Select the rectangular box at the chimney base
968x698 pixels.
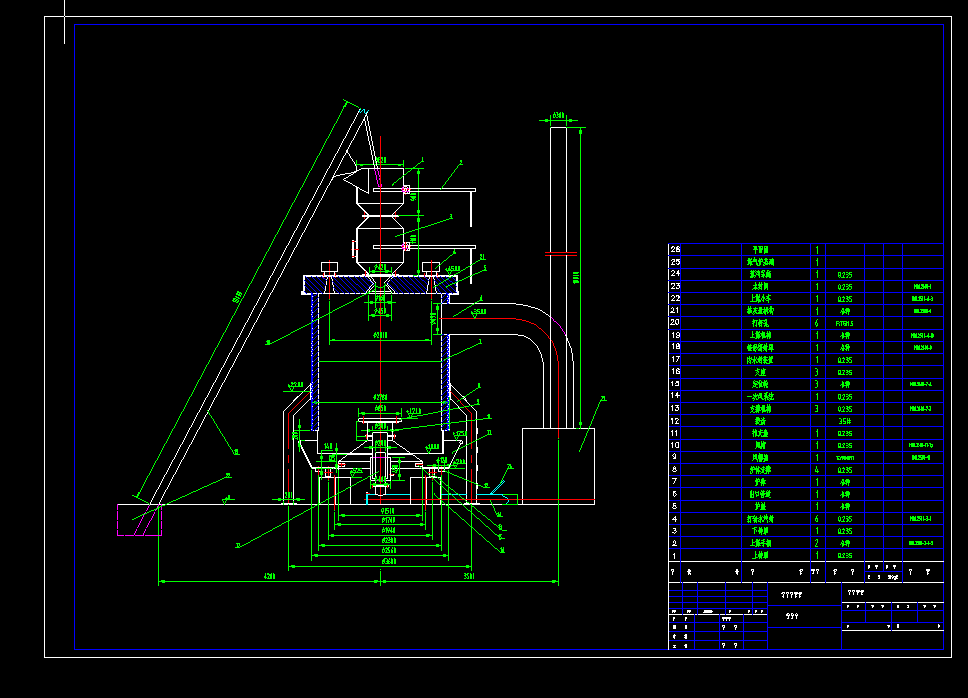tap(558, 465)
